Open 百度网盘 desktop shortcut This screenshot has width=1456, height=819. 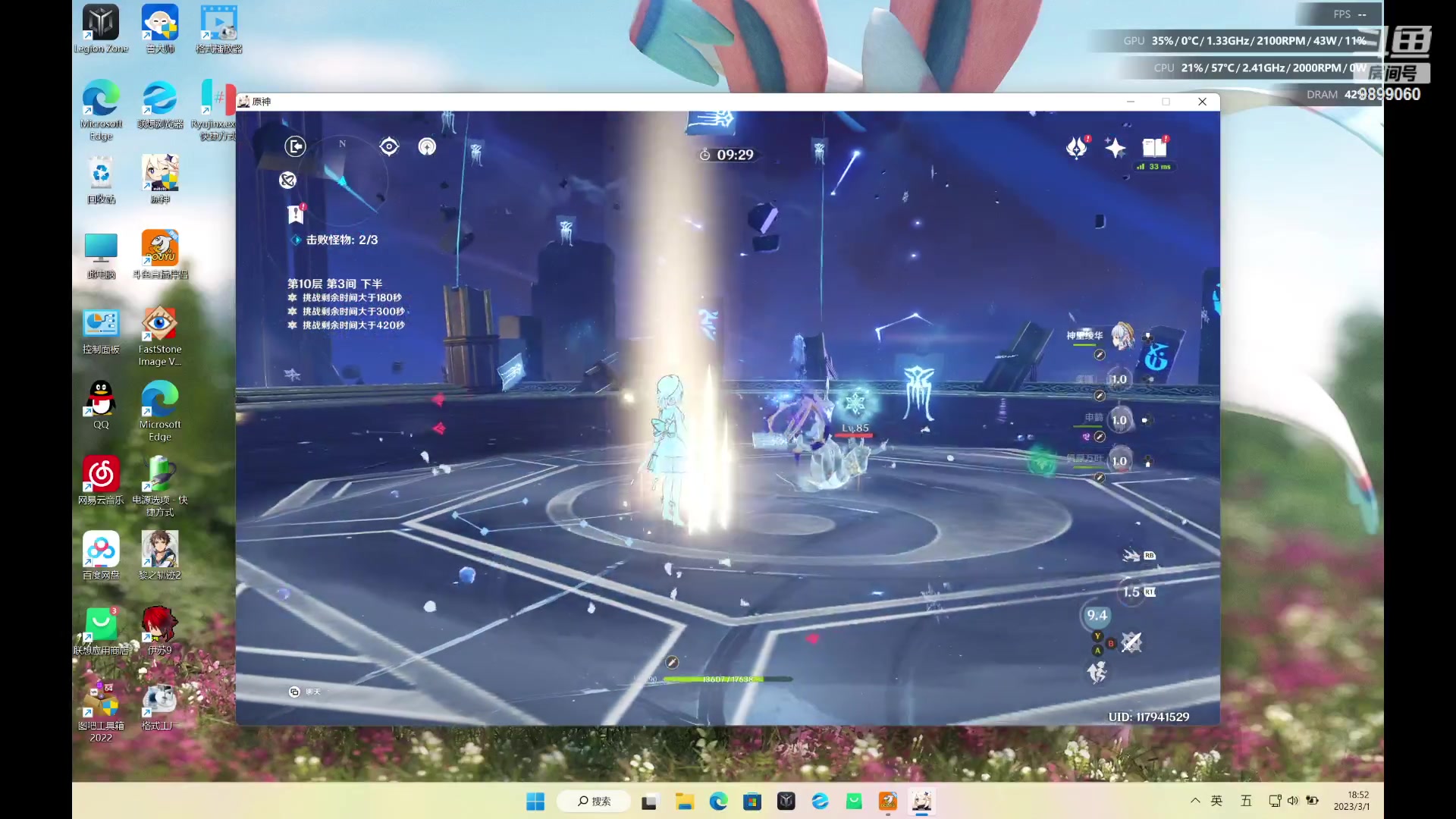(x=101, y=556)
